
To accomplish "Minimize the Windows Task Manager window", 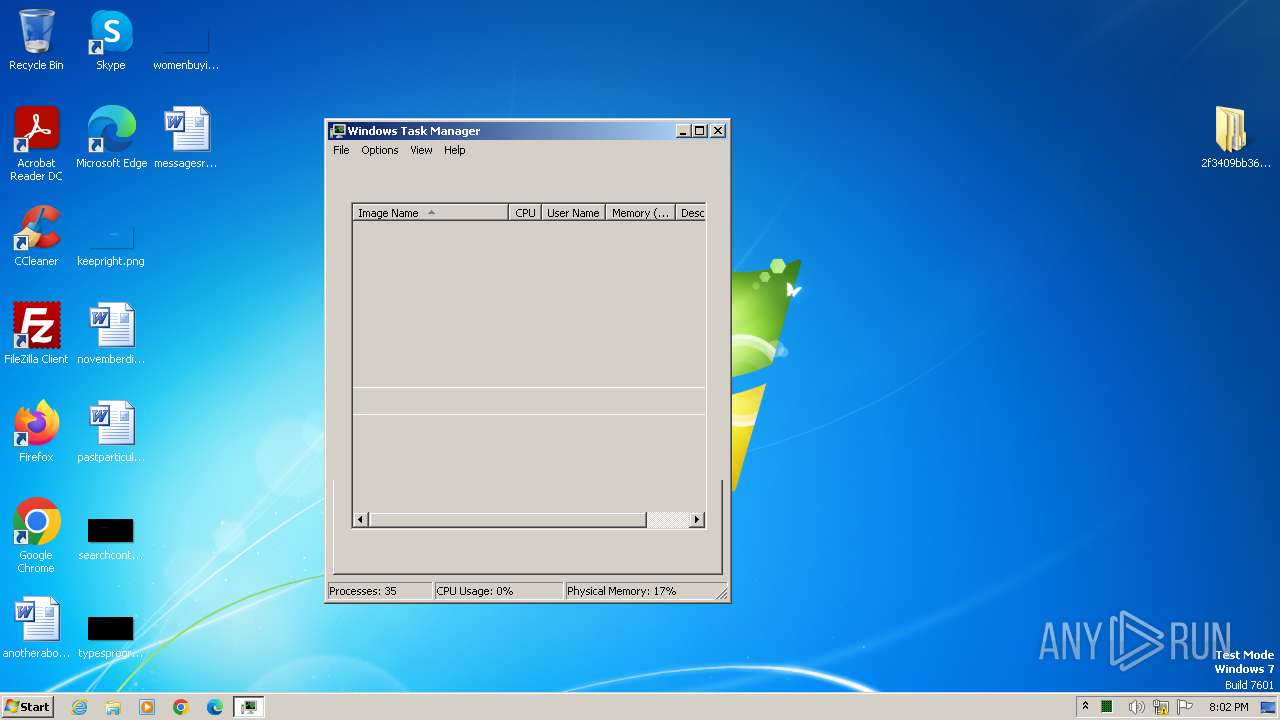I will click(x=683, y=131).
